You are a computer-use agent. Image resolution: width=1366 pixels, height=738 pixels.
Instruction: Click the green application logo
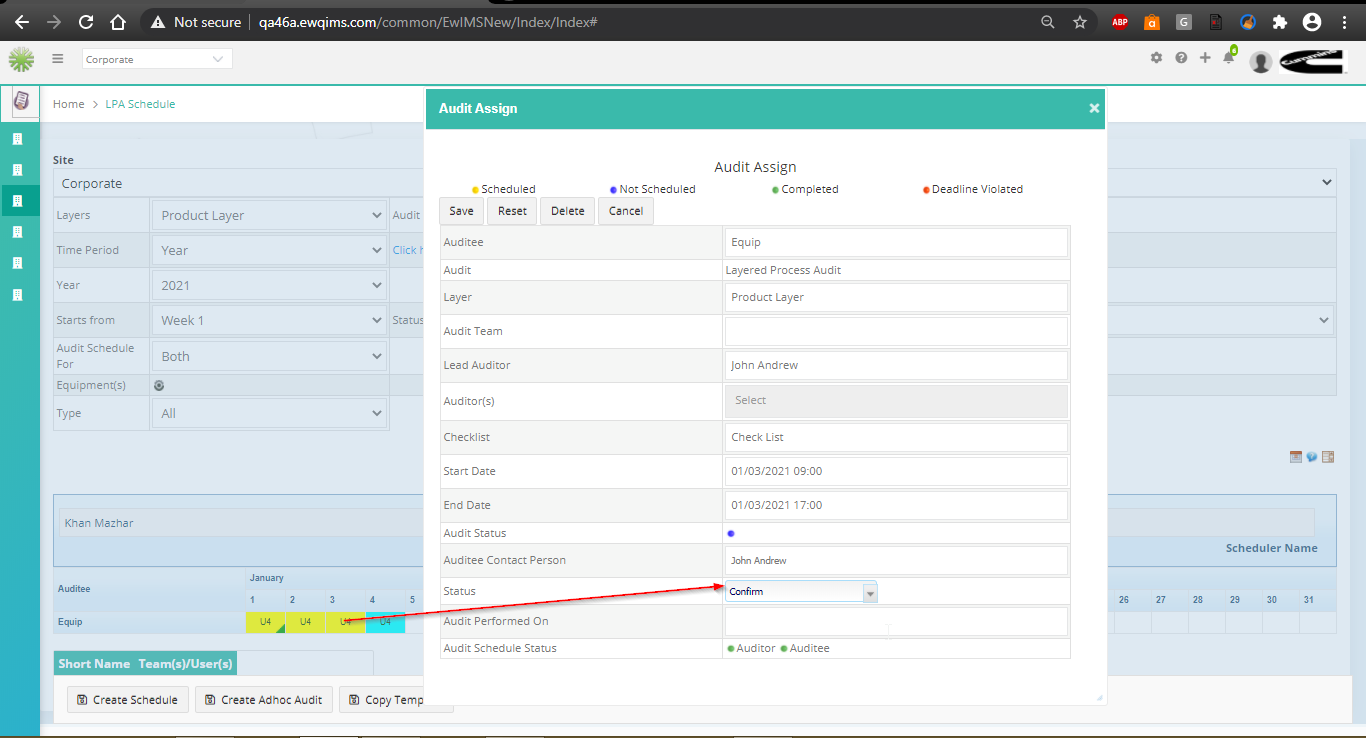pyautogui.click(x=21, y=60)
